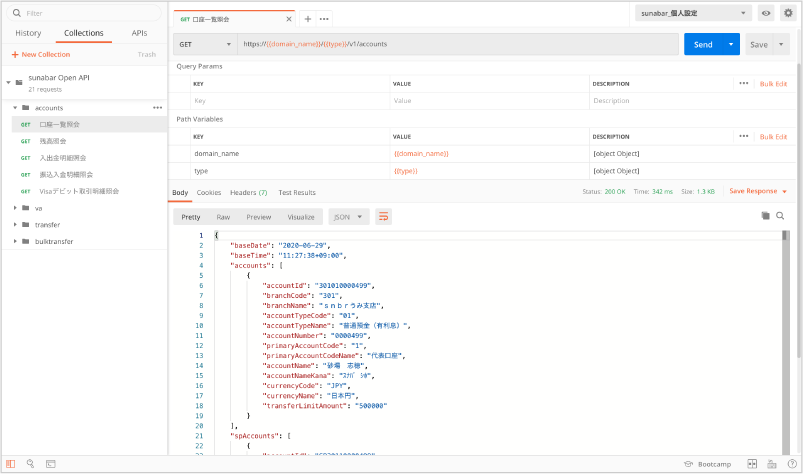Switch to two-pane layout icon
Image resolution: width=803 pixels, height=474 pixels.
(752, 464)
